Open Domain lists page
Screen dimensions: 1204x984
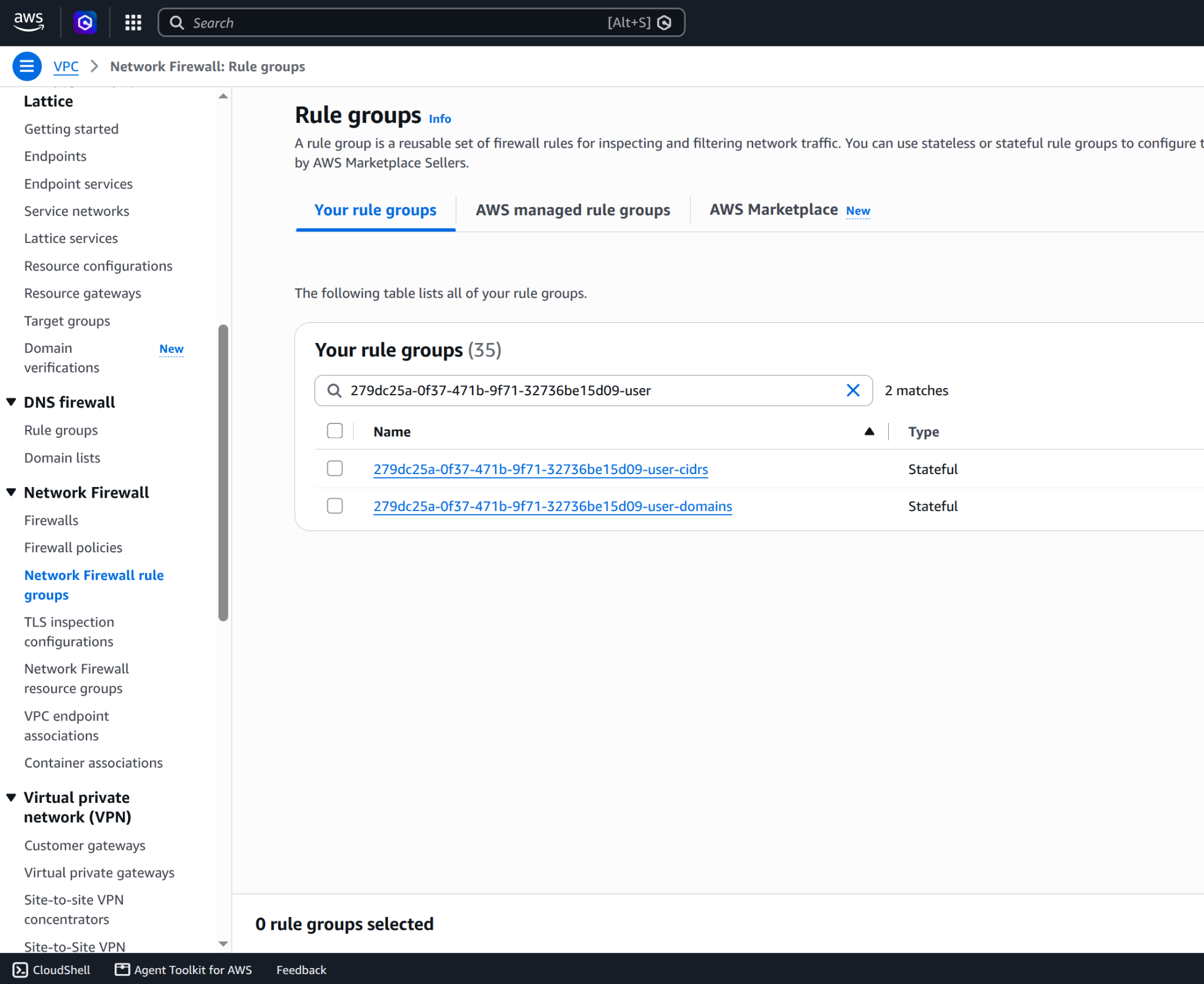(62, 458)
